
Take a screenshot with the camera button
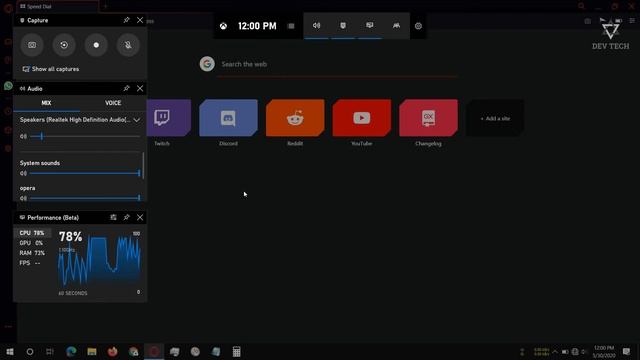click(x=32, y=45)
